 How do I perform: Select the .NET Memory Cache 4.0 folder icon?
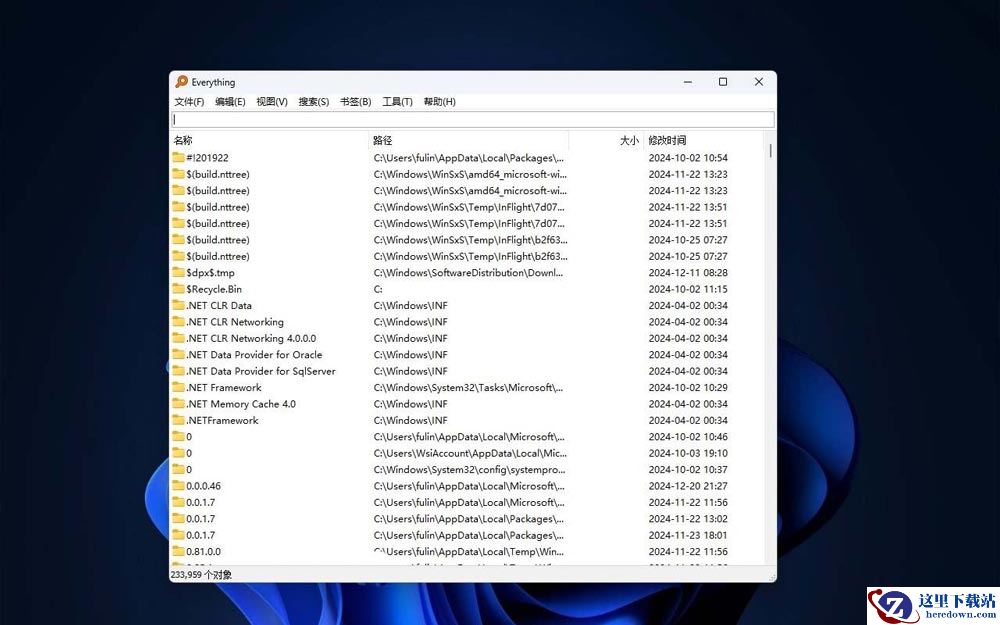pyautogui.click(x=179, y=404)
